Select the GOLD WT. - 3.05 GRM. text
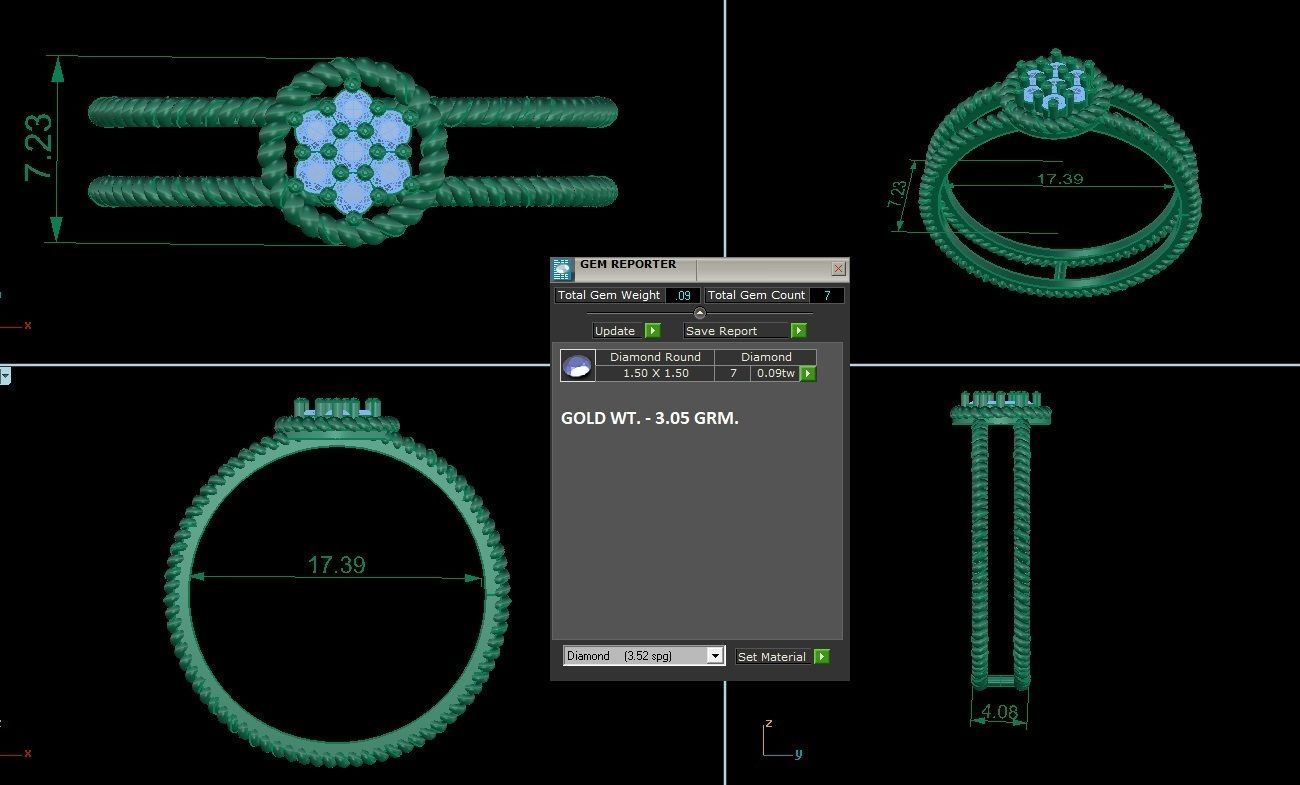The height and width of the screenshot is (785, 1300). click(x=649, y=419)
